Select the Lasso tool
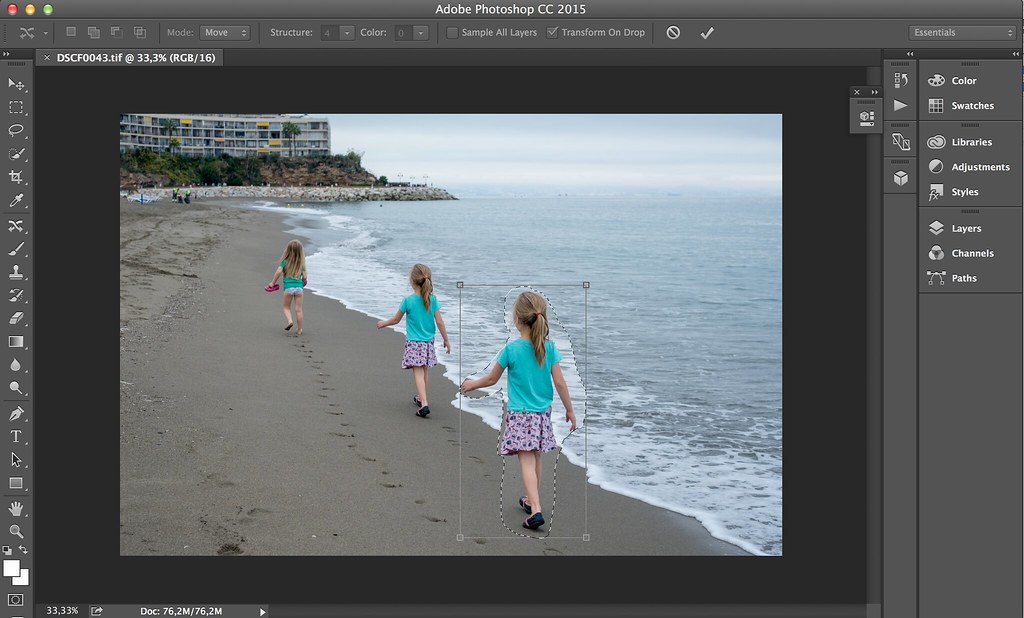This screenshot has width=1024, height=618. [x=16, y=130]
